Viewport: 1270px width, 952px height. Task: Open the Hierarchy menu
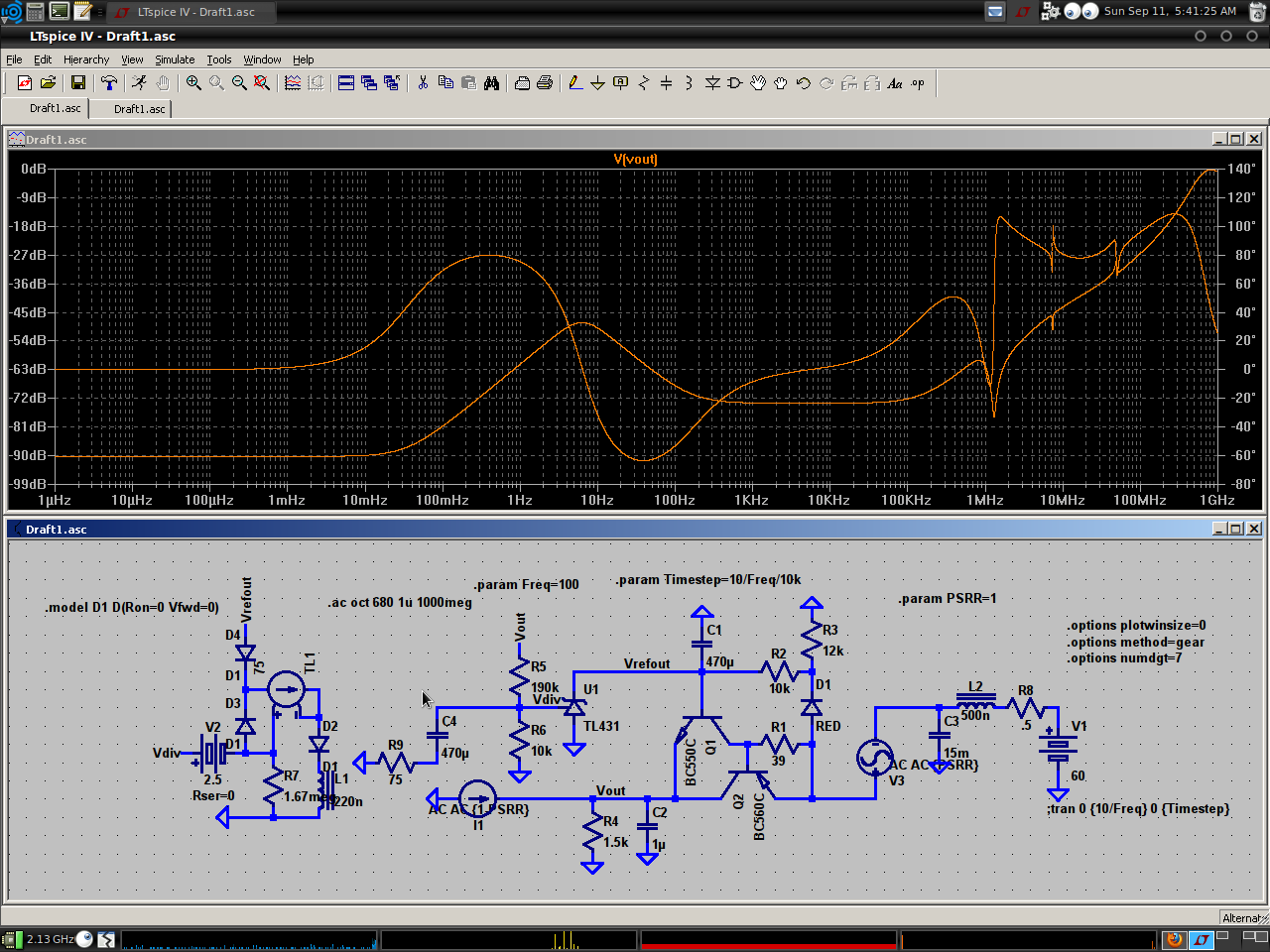tap(86, 59)
